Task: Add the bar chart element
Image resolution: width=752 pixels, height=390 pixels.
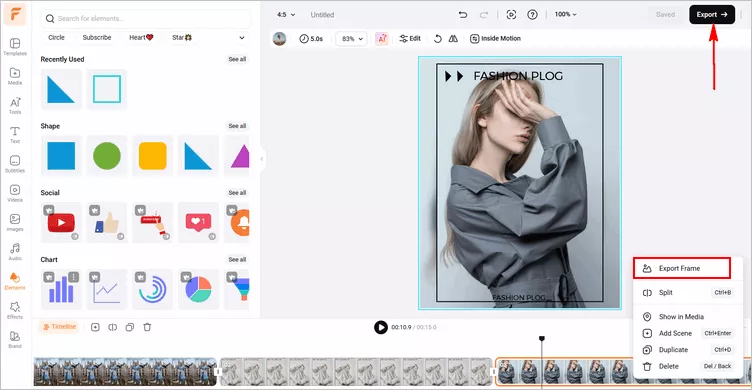Action: click(61, 289)
